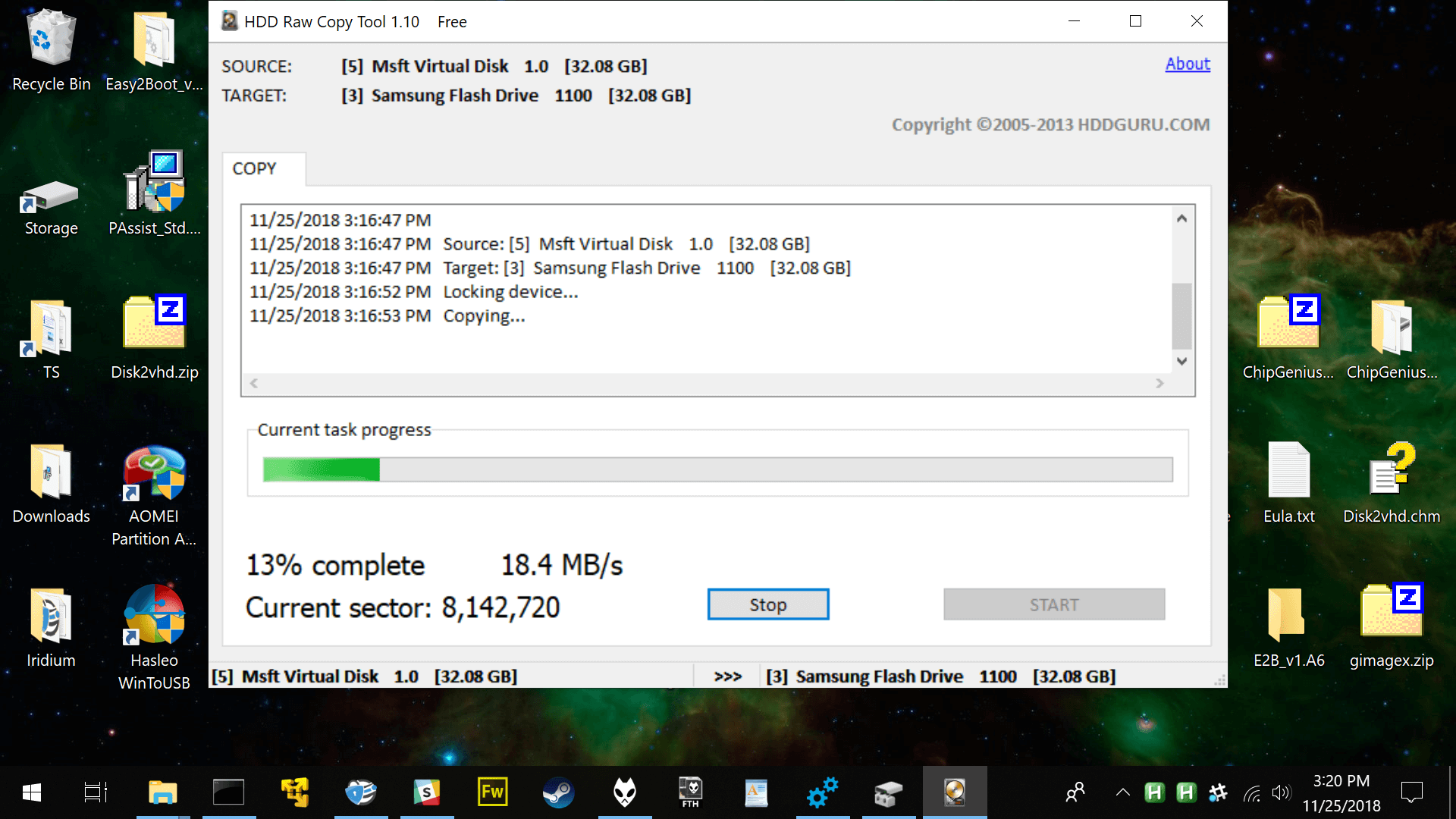The width and height of the screenshot is (1456, 819).
Task: Open Task View in the taskbar
Action: (96, 792)
